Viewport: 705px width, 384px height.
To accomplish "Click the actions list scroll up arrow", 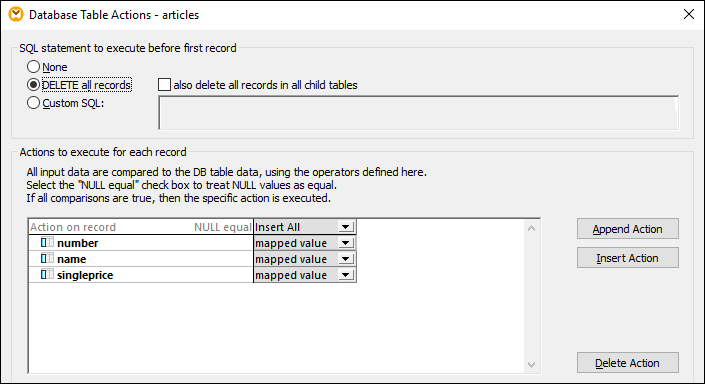I will [531, 228].
